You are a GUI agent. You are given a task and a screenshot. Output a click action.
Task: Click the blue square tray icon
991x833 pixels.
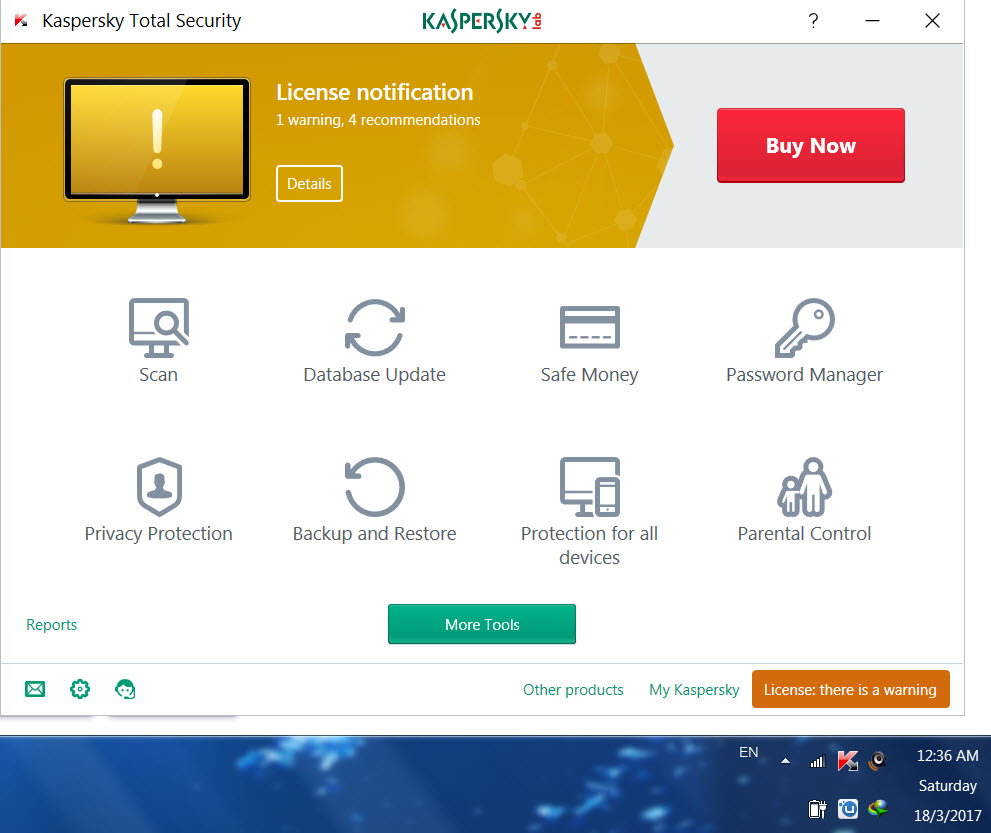(x=848, y=808)
